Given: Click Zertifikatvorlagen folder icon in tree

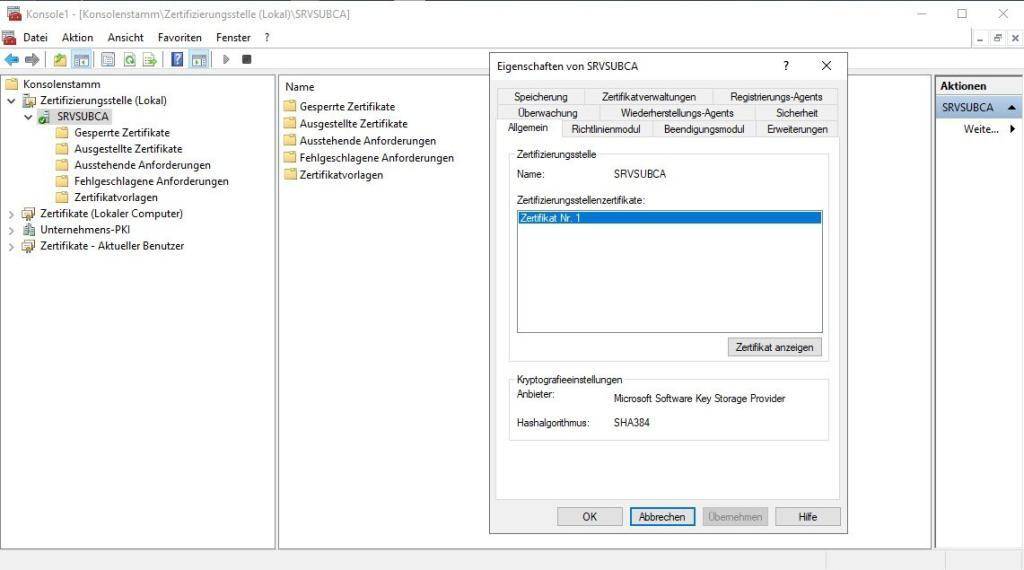Looking at the screenshot, I should (x=62, y=197).
